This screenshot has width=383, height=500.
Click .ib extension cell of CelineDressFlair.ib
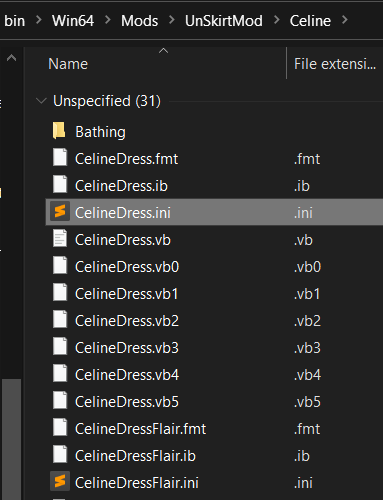tap(302, 456)
